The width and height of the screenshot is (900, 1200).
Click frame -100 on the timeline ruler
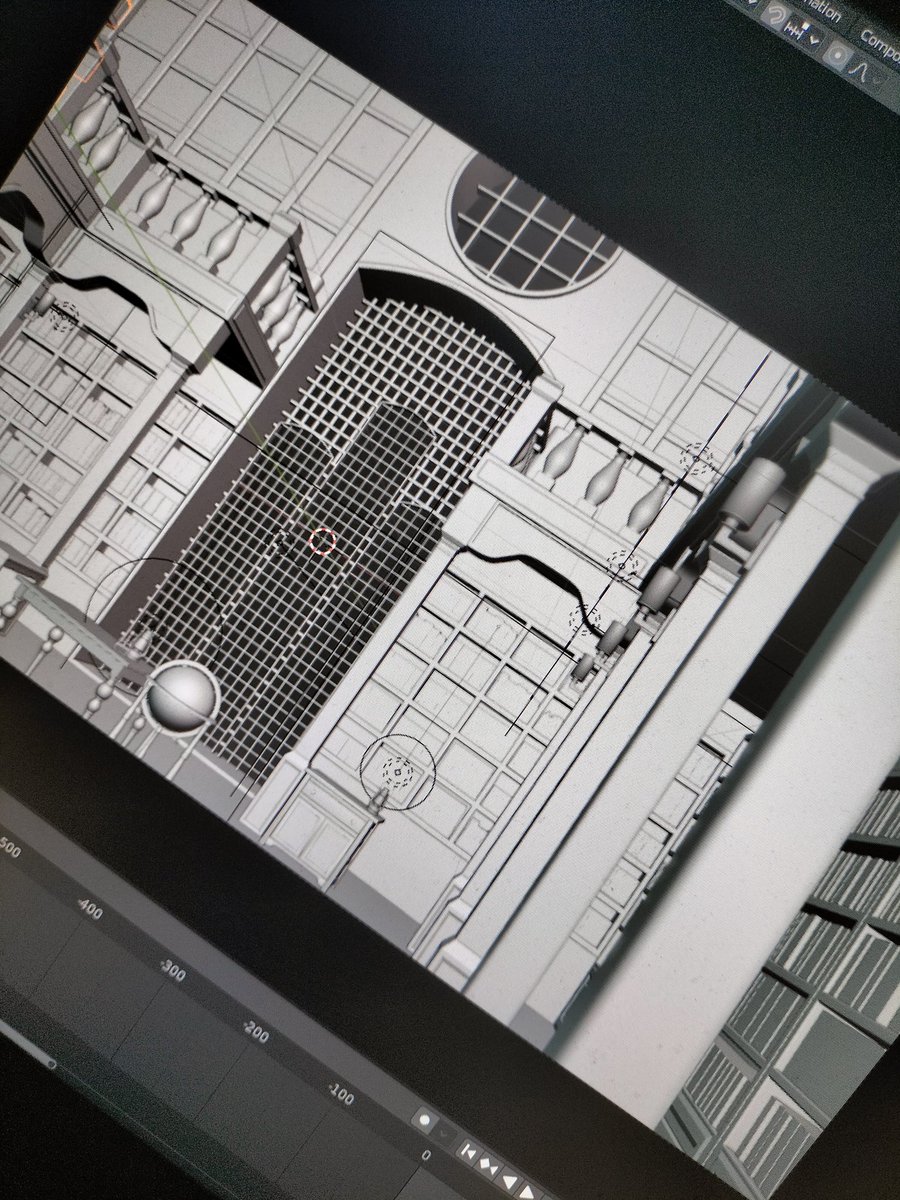pyautogui.click(x=341, y=1096)
